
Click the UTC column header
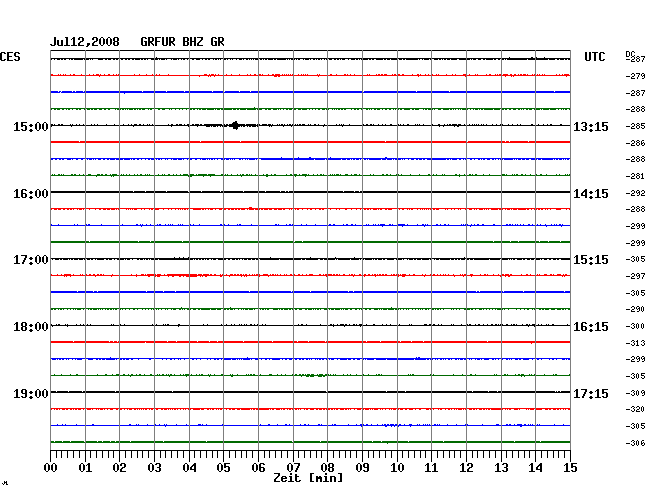pyautogui.click(x=594, y=57)
